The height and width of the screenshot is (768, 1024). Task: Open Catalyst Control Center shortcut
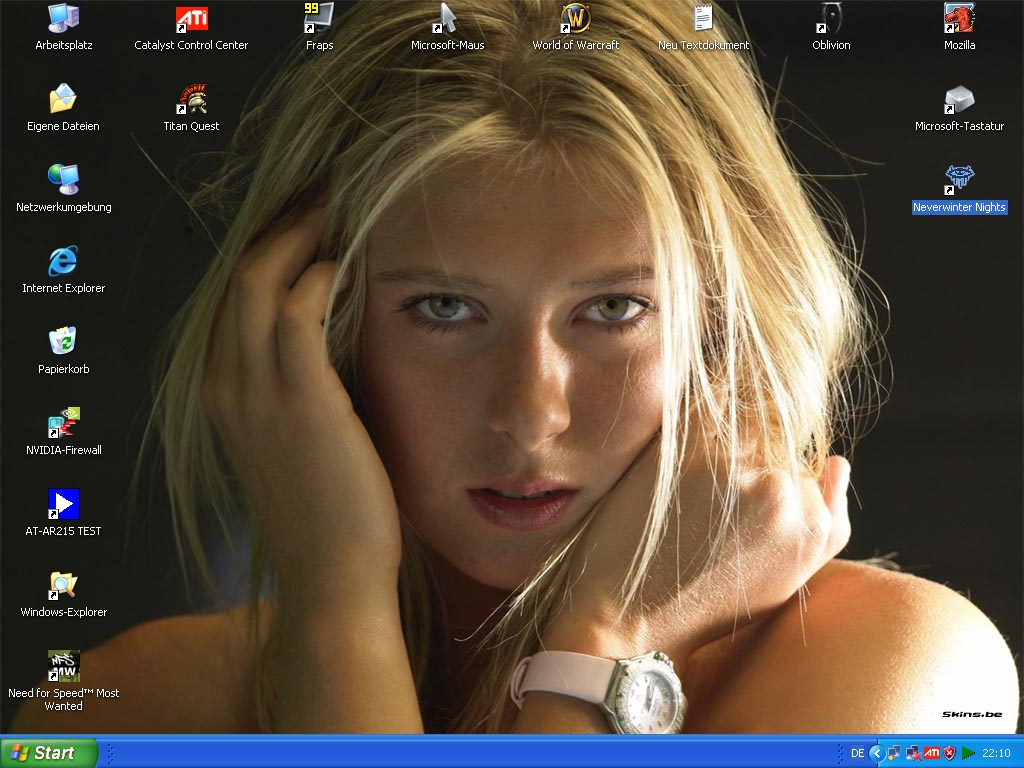click(191, 19)
